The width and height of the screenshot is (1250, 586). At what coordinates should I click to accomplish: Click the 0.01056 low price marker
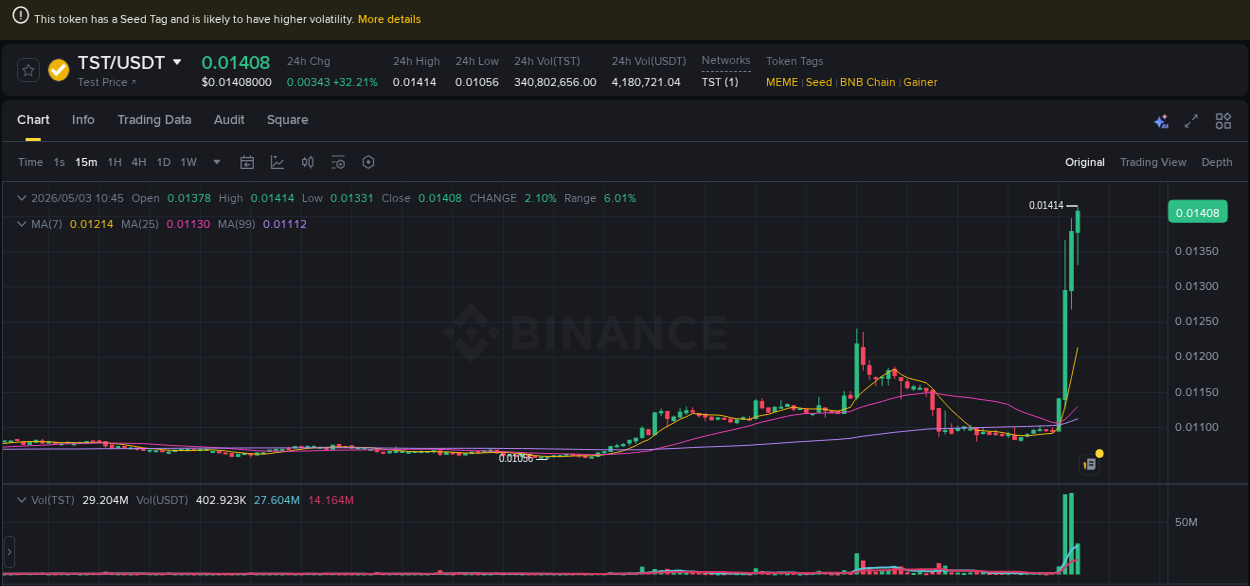516,458
